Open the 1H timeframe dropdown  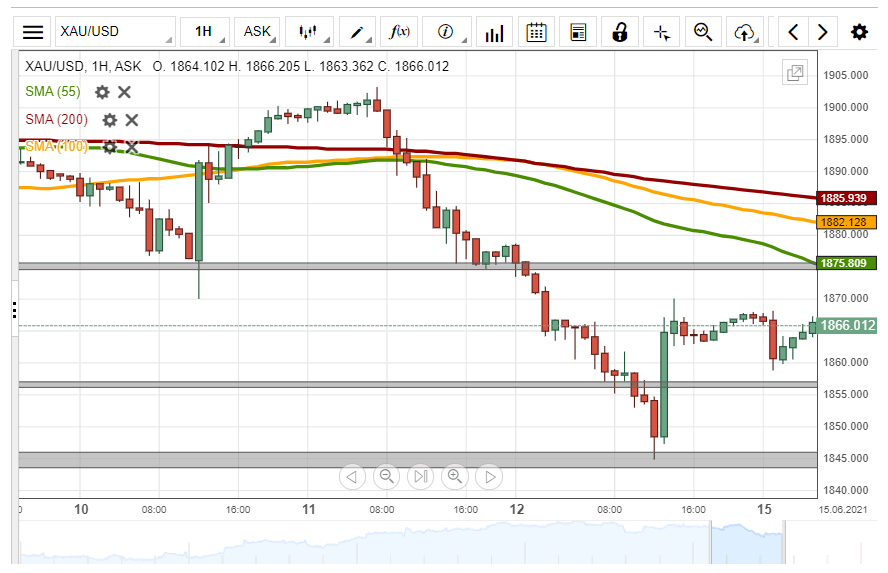pos(204,32)
